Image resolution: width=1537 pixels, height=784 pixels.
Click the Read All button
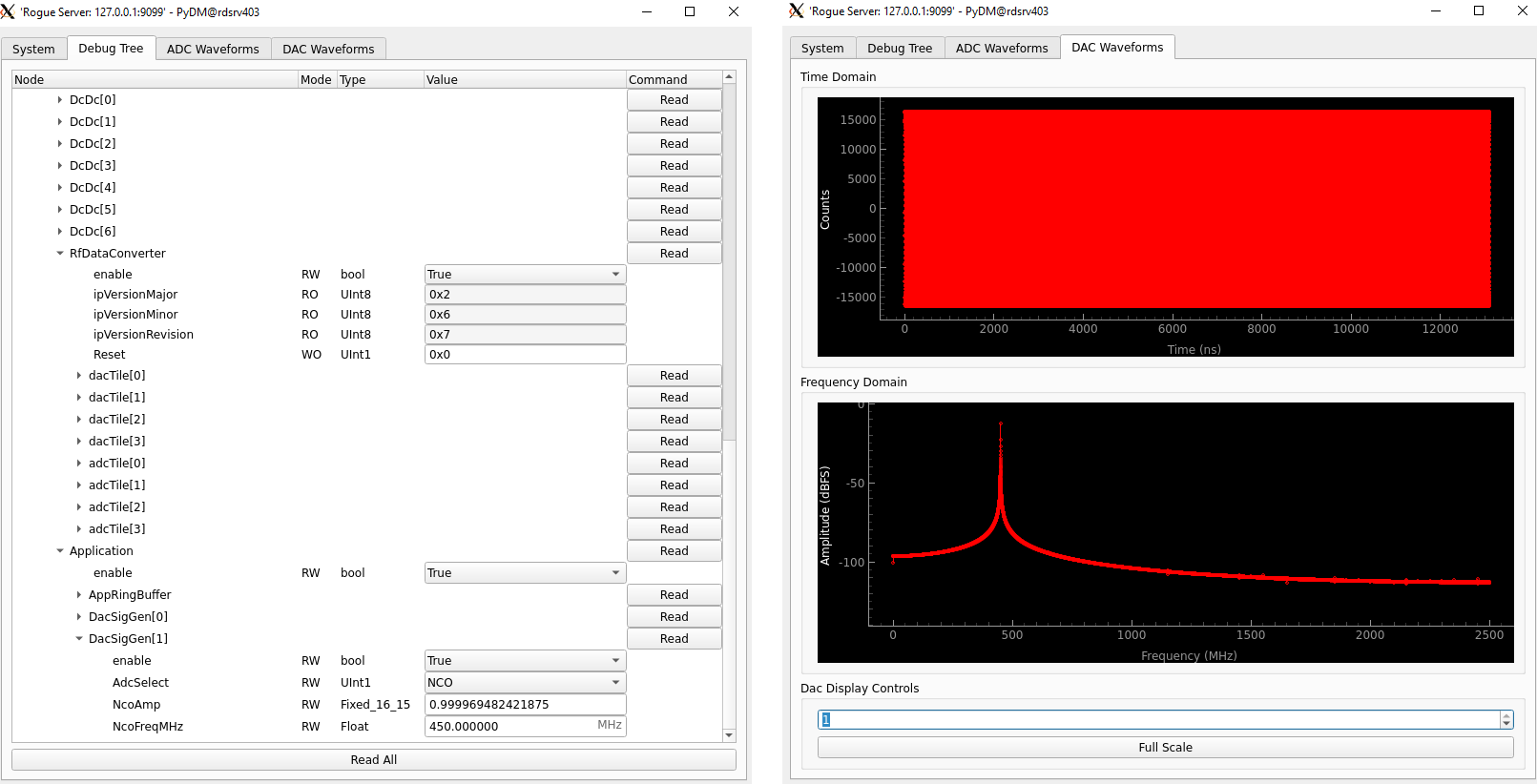pos(373,760)
